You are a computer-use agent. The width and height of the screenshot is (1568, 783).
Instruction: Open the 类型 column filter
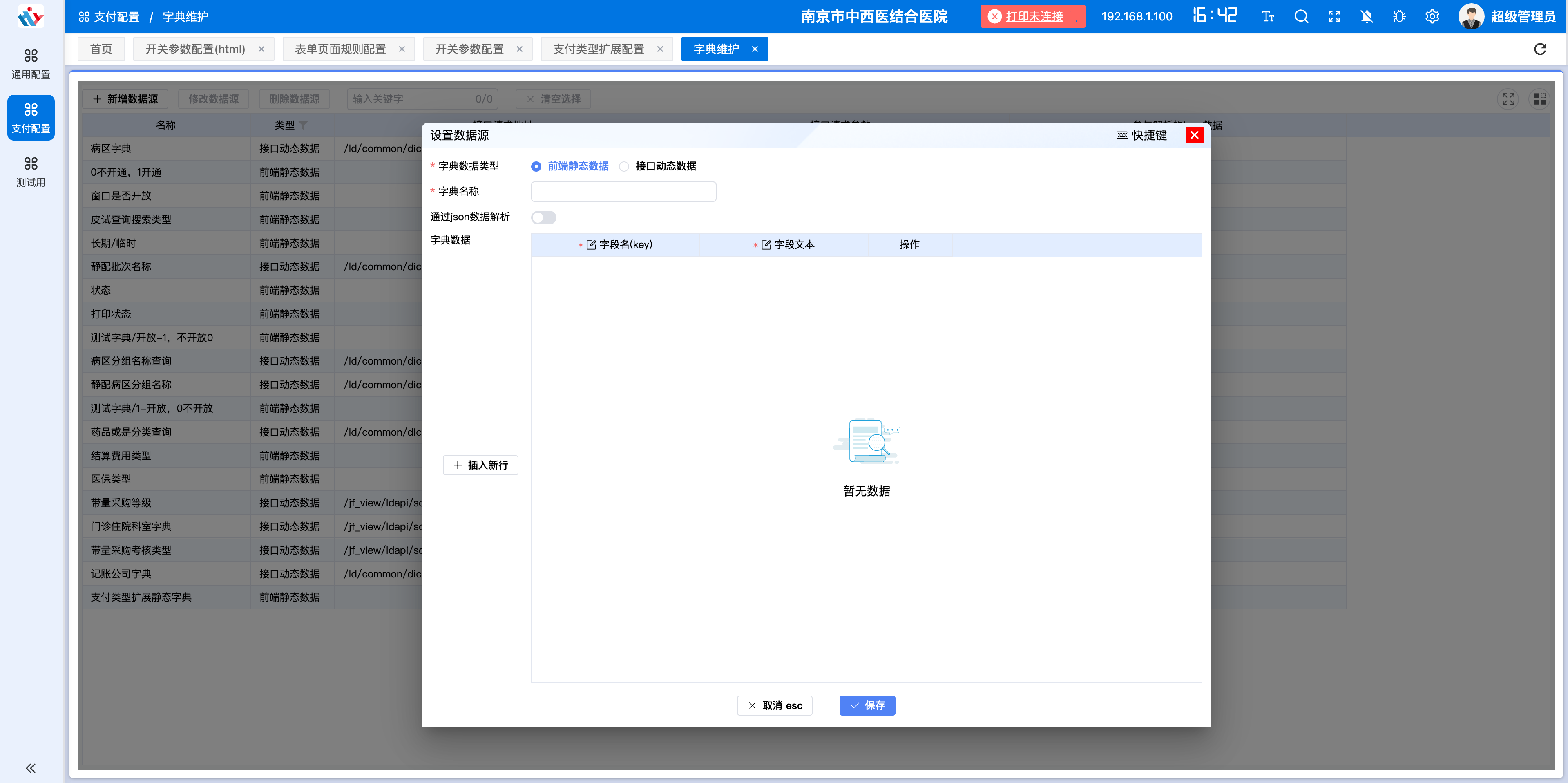[304, 125]
